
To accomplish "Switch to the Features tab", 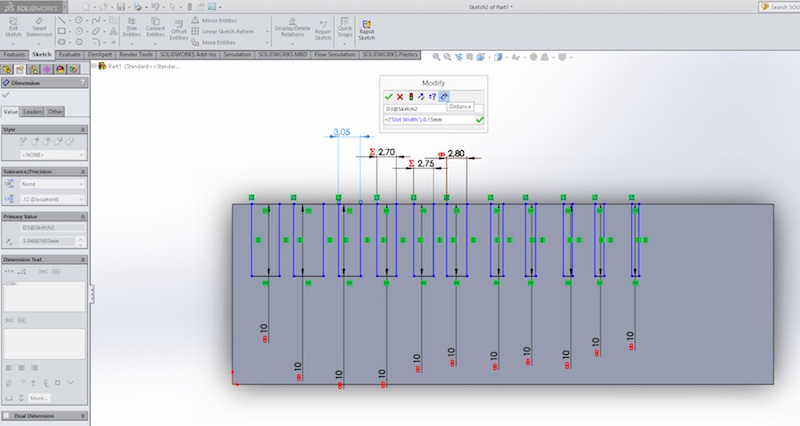I will 14,55.
